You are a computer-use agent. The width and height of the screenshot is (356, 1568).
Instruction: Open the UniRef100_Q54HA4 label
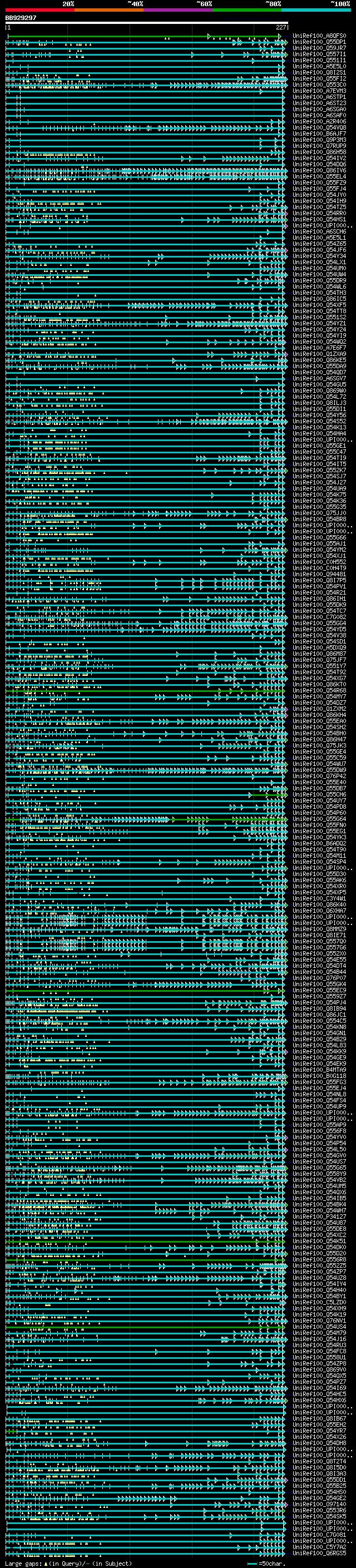pyautogui.click(x=319, y=433)
